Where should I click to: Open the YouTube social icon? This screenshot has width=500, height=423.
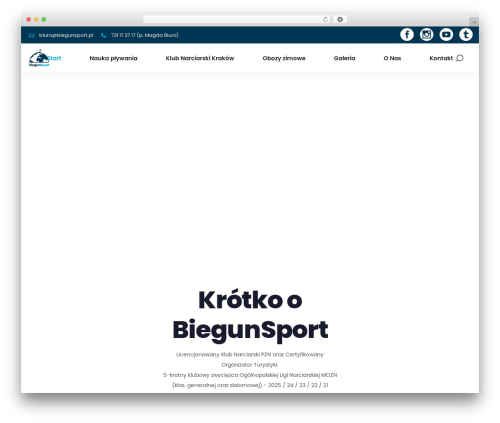(446, 34)
